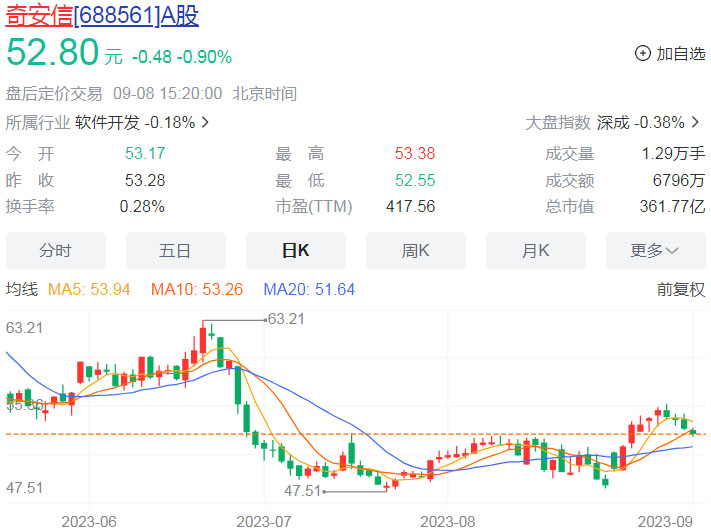Image resolution: width=711 pixels, height=531 pixels.
Task: Click the 换手率 value 0.28%
Action: (142, 206)
